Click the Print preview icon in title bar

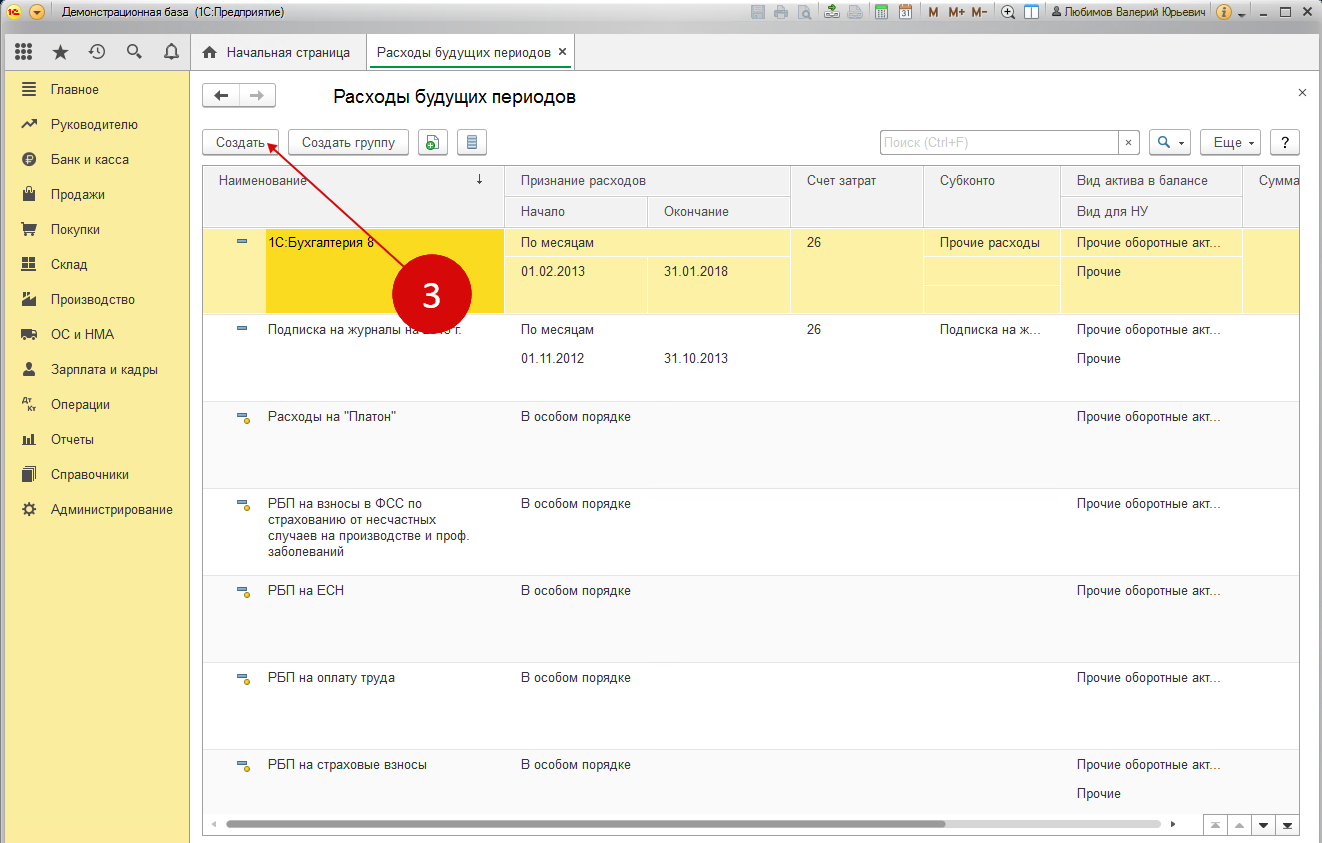(x=803, y=12)
